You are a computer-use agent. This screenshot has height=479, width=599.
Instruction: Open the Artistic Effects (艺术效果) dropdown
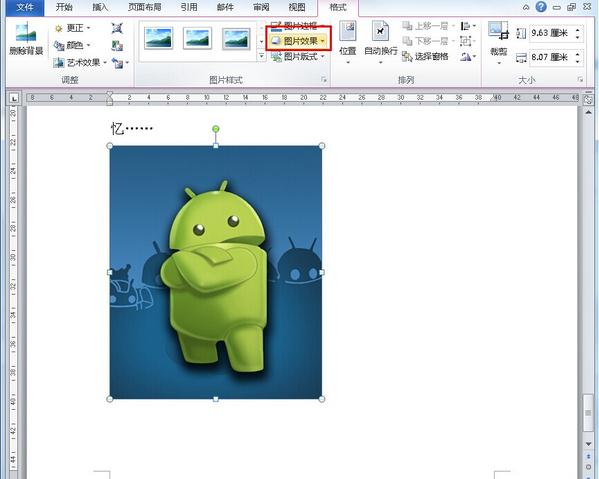click(x=80, y=63)
